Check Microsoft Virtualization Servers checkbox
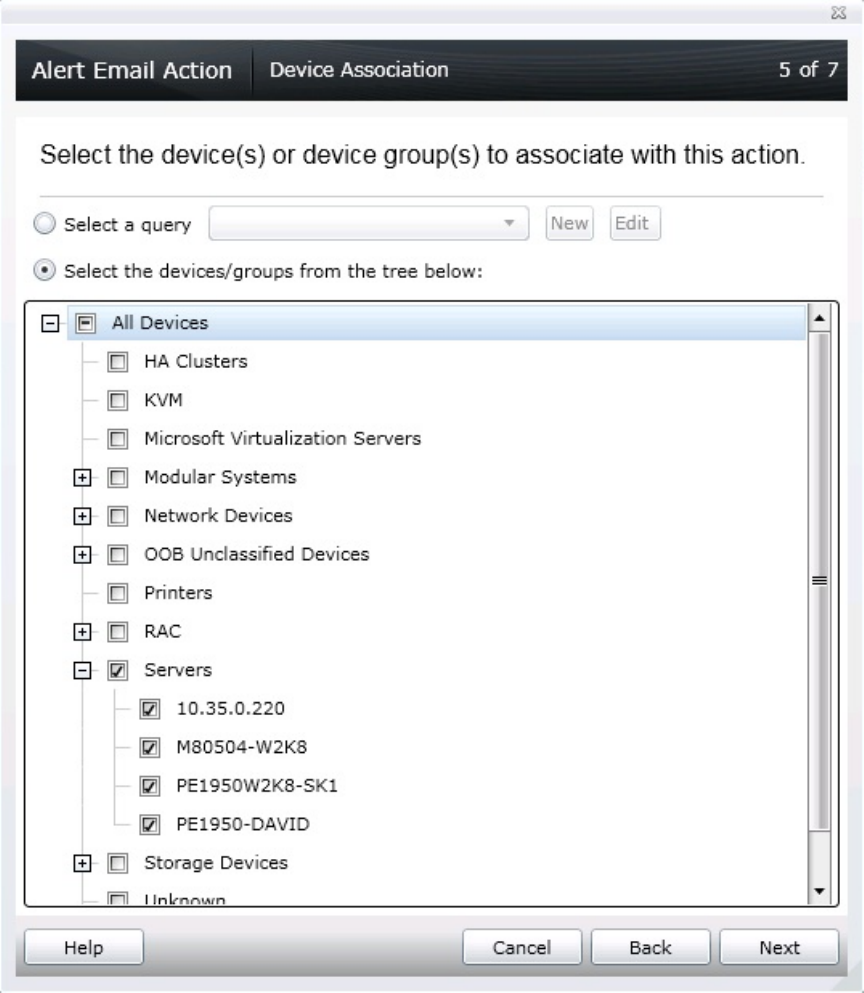The width and height of the screenshot is (864, 993). point(117,439)
